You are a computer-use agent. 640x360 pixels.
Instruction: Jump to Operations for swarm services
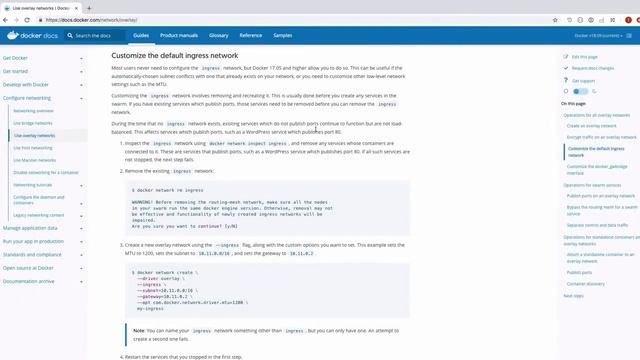point(592,185)
